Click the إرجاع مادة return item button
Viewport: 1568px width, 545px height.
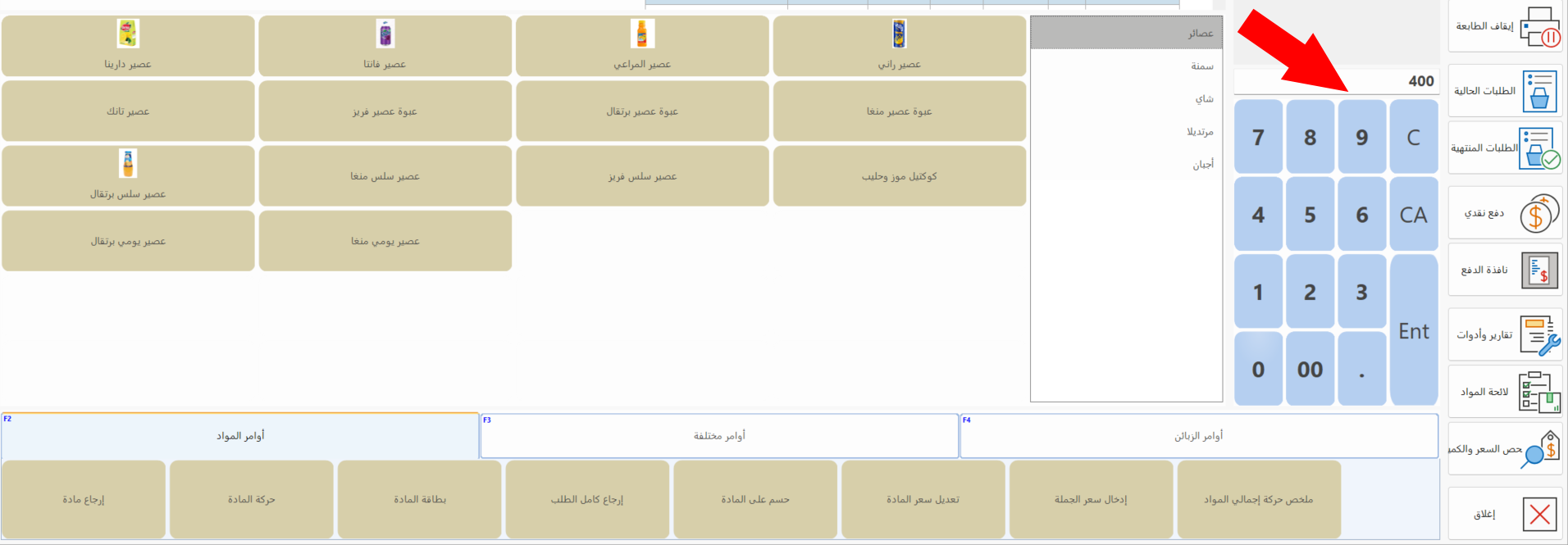[x=84, y=499]
